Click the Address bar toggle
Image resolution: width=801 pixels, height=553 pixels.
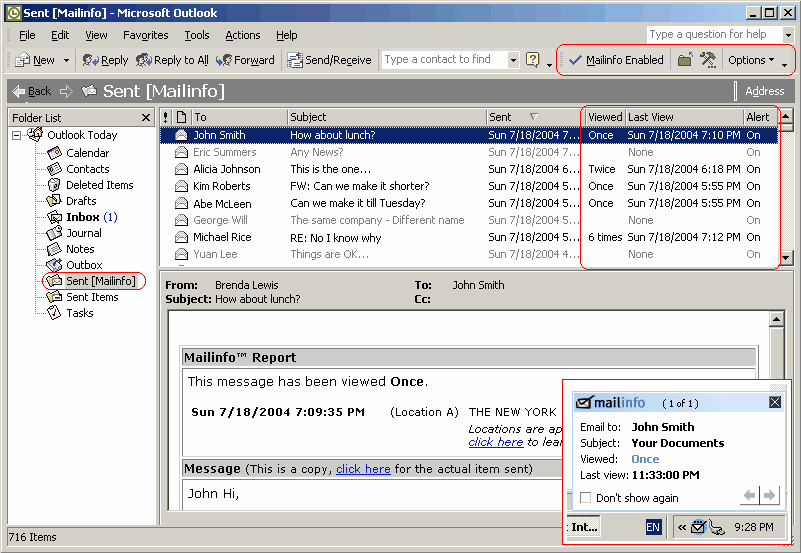(x=764, y=91)
